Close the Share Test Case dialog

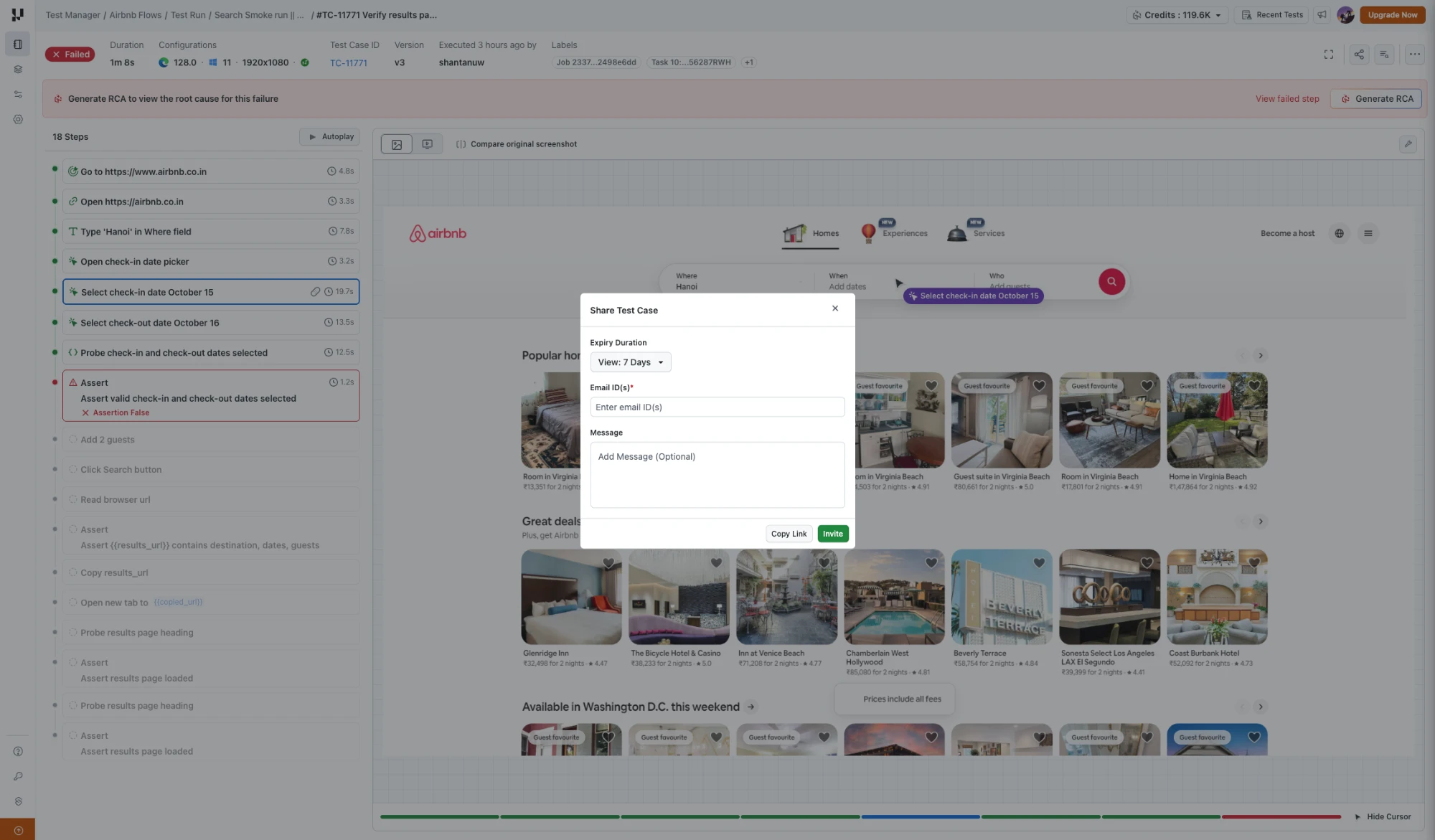(835, 308)
